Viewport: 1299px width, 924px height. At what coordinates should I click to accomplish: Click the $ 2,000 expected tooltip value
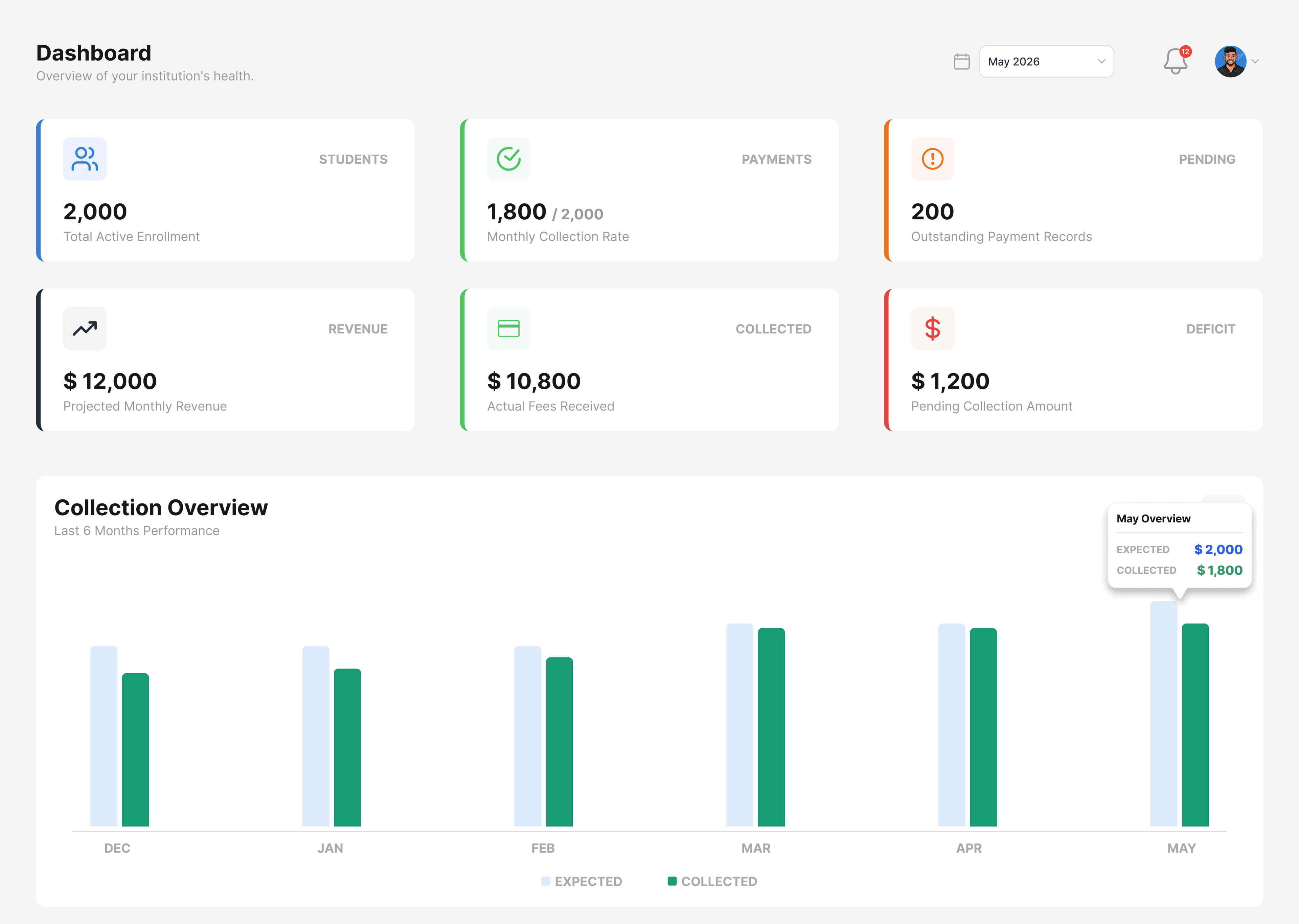[x=1218, y=549]
